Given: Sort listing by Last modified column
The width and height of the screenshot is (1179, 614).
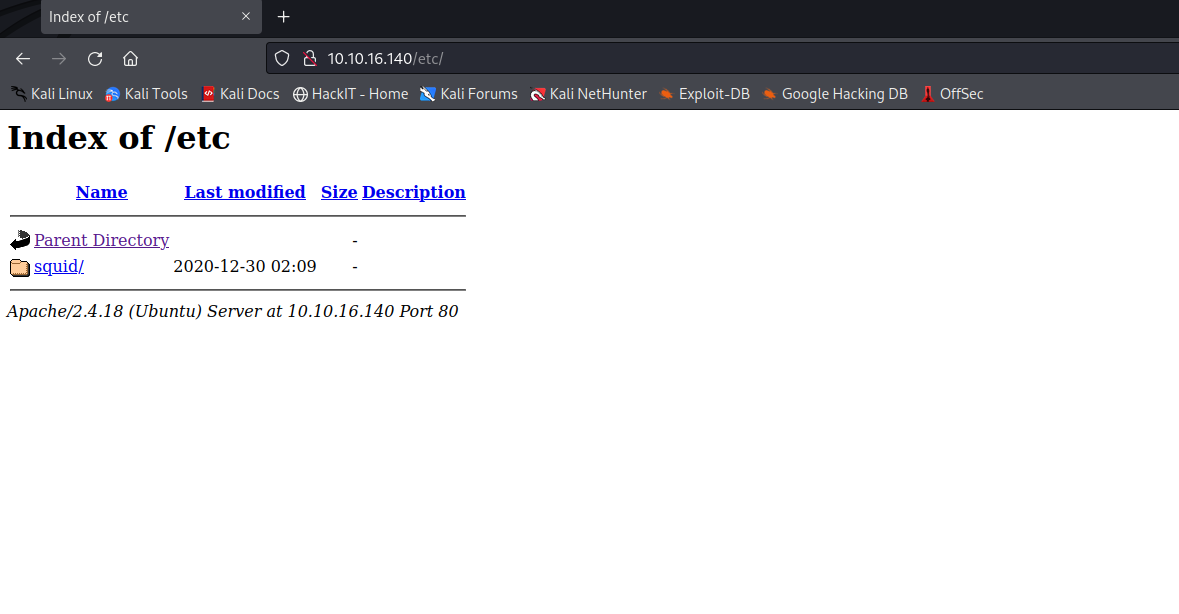Looking at the screenshot, I should tap(245, 192).
